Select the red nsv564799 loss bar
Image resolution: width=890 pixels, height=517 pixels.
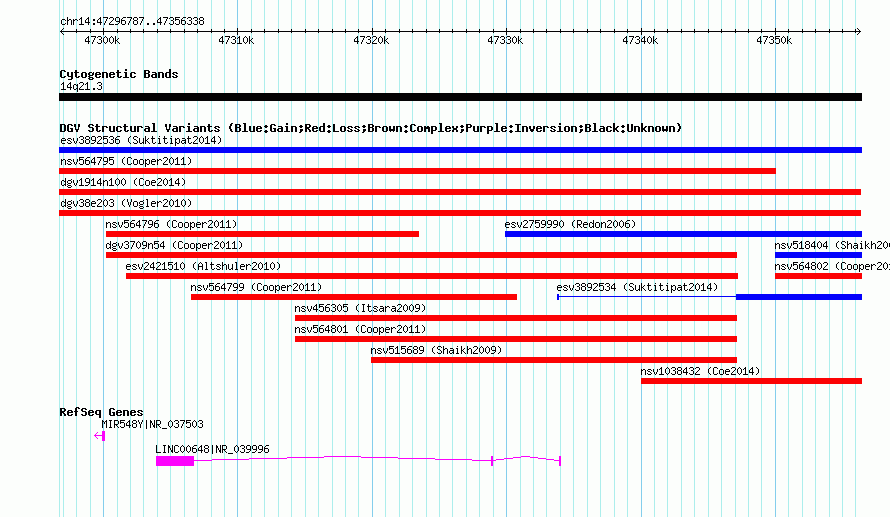point(354,297)
